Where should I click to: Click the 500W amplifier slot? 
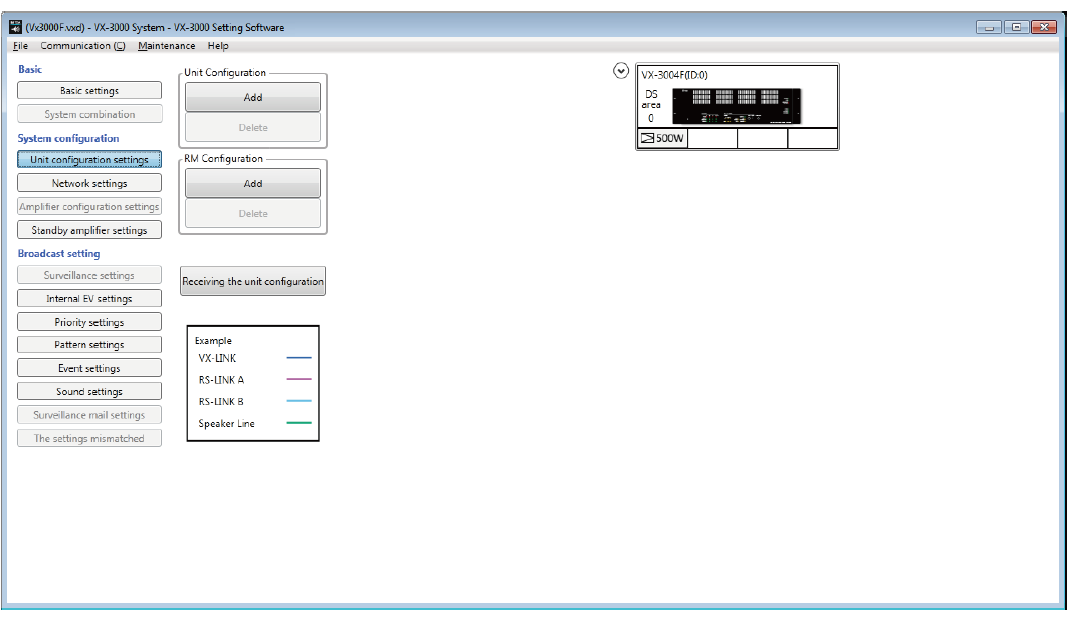662,138
